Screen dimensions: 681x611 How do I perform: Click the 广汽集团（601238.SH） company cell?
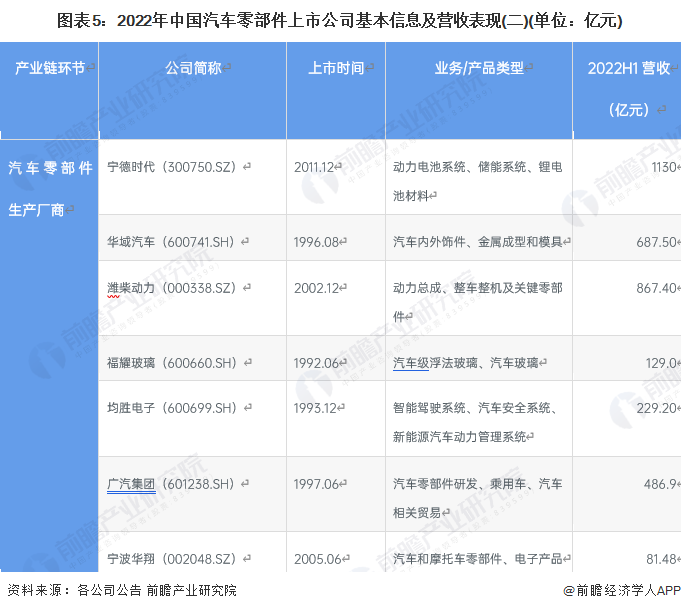point(173,483)
